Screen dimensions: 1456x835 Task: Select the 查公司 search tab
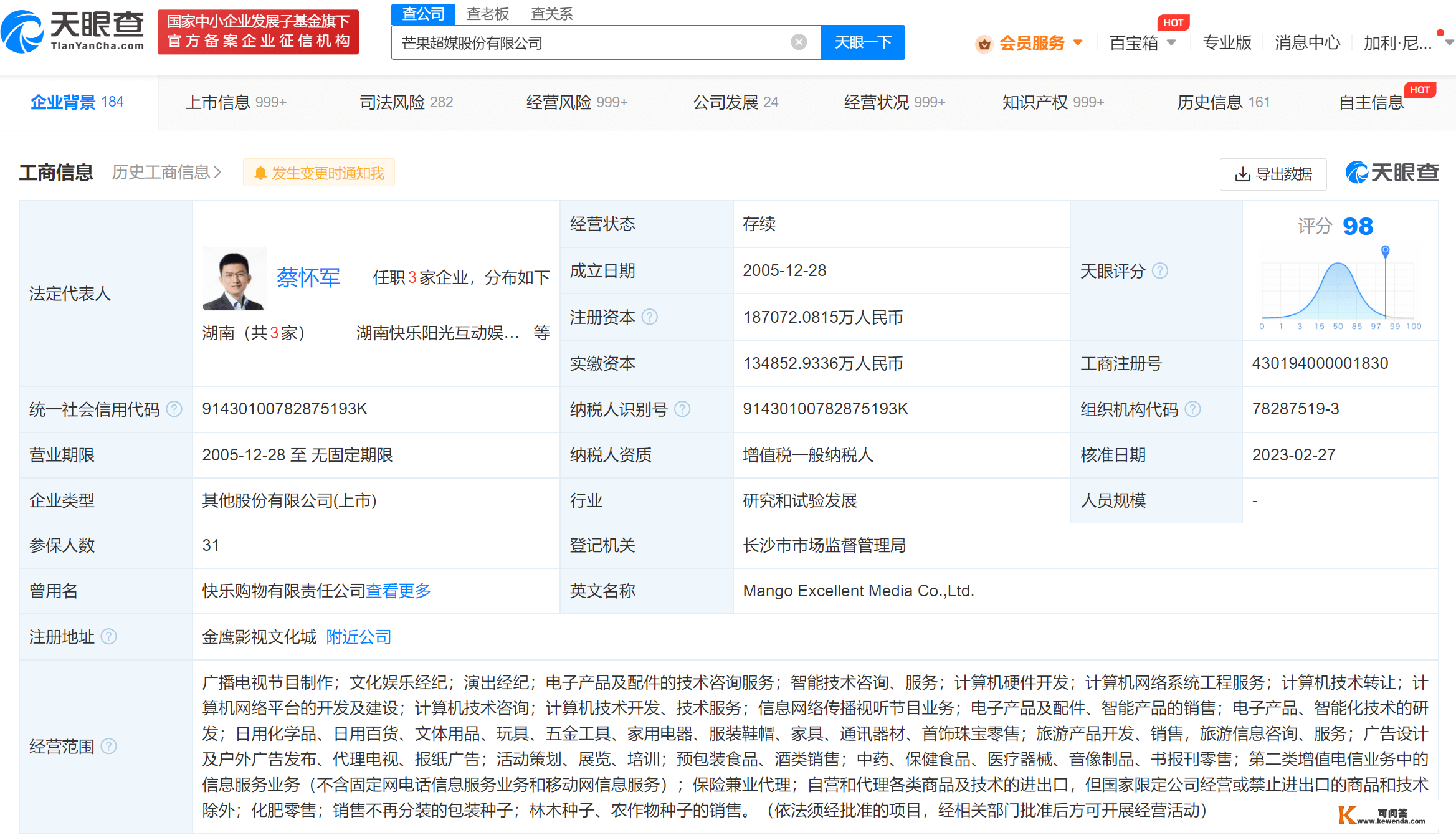[424, 14]
